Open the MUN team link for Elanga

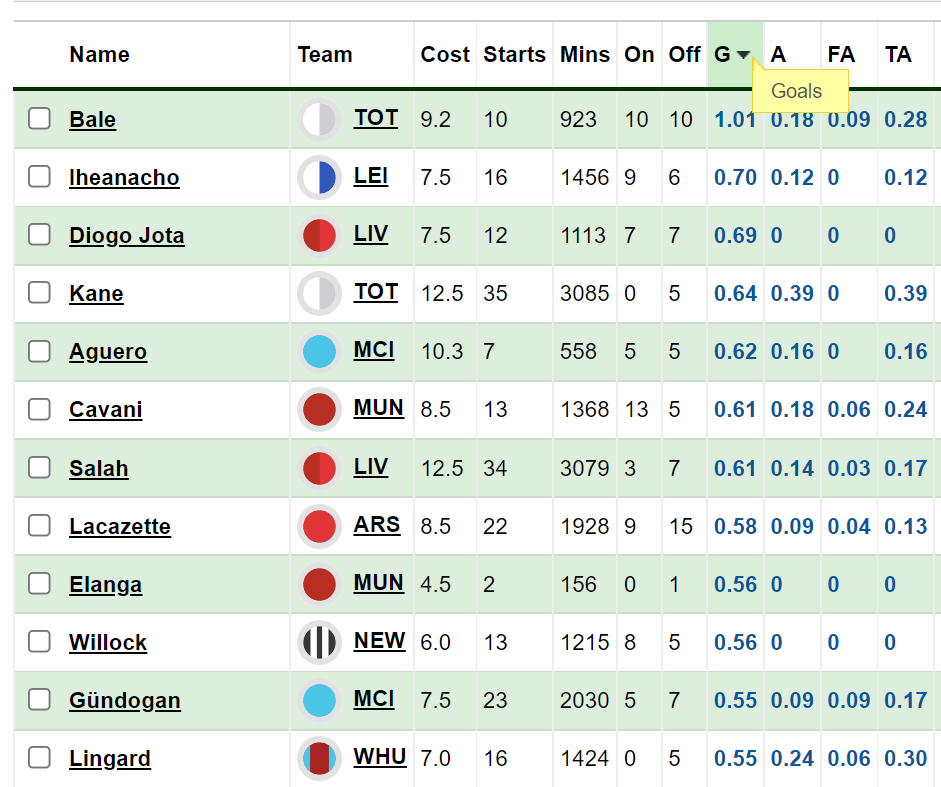pos(379,583)
